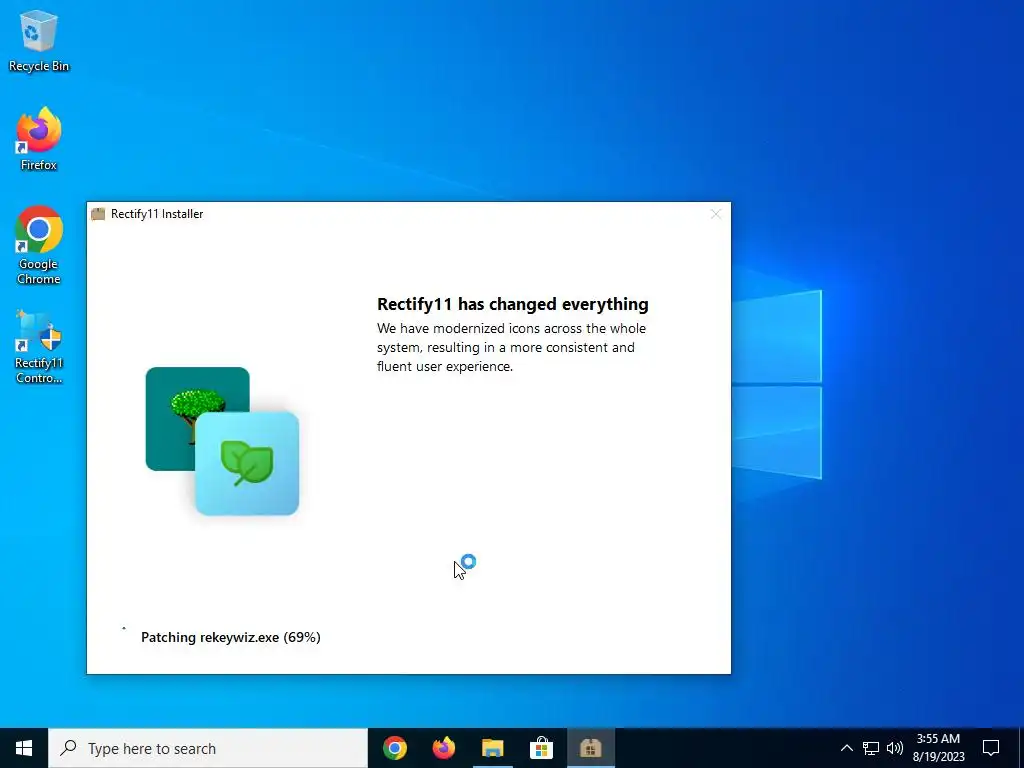1024x768 pixels.
Task: Open the notification center icon
Action: click(x=991, y=748)
